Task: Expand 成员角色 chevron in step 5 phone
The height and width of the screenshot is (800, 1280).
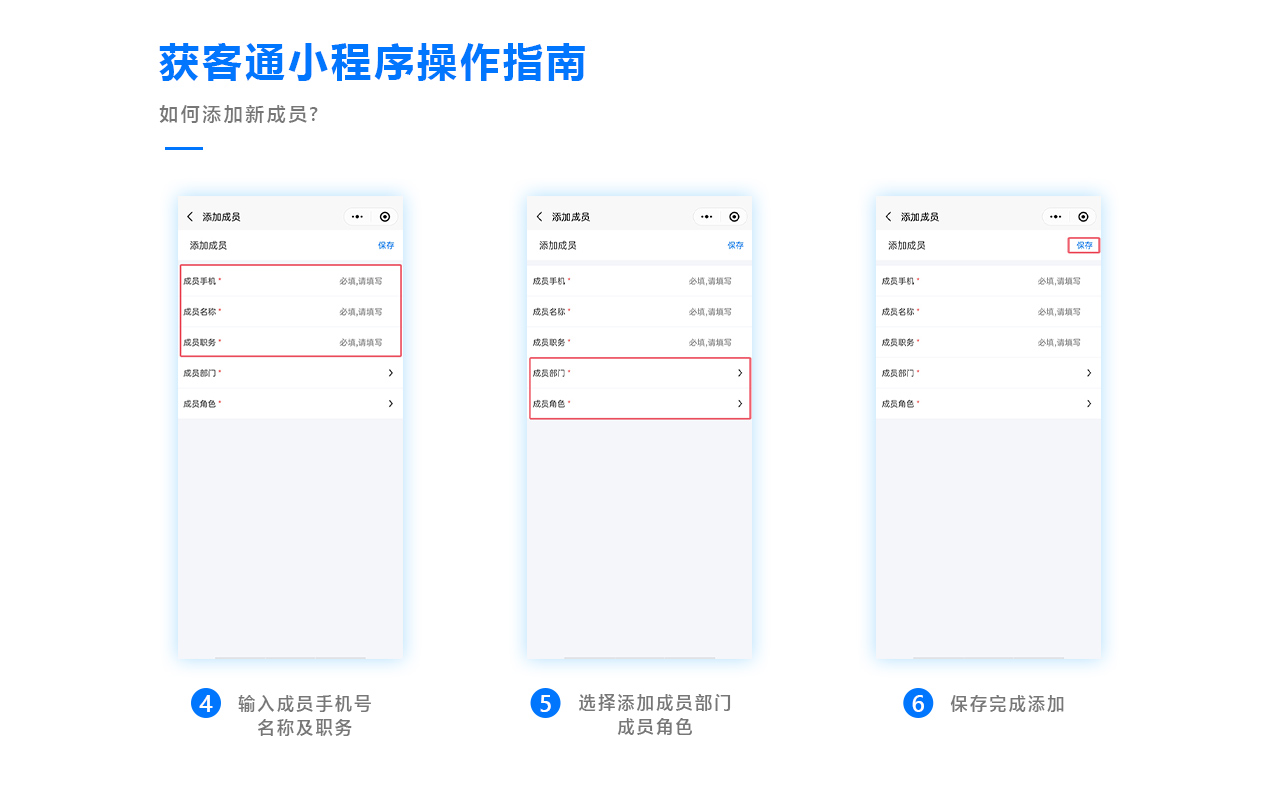Action: [740, 404]
